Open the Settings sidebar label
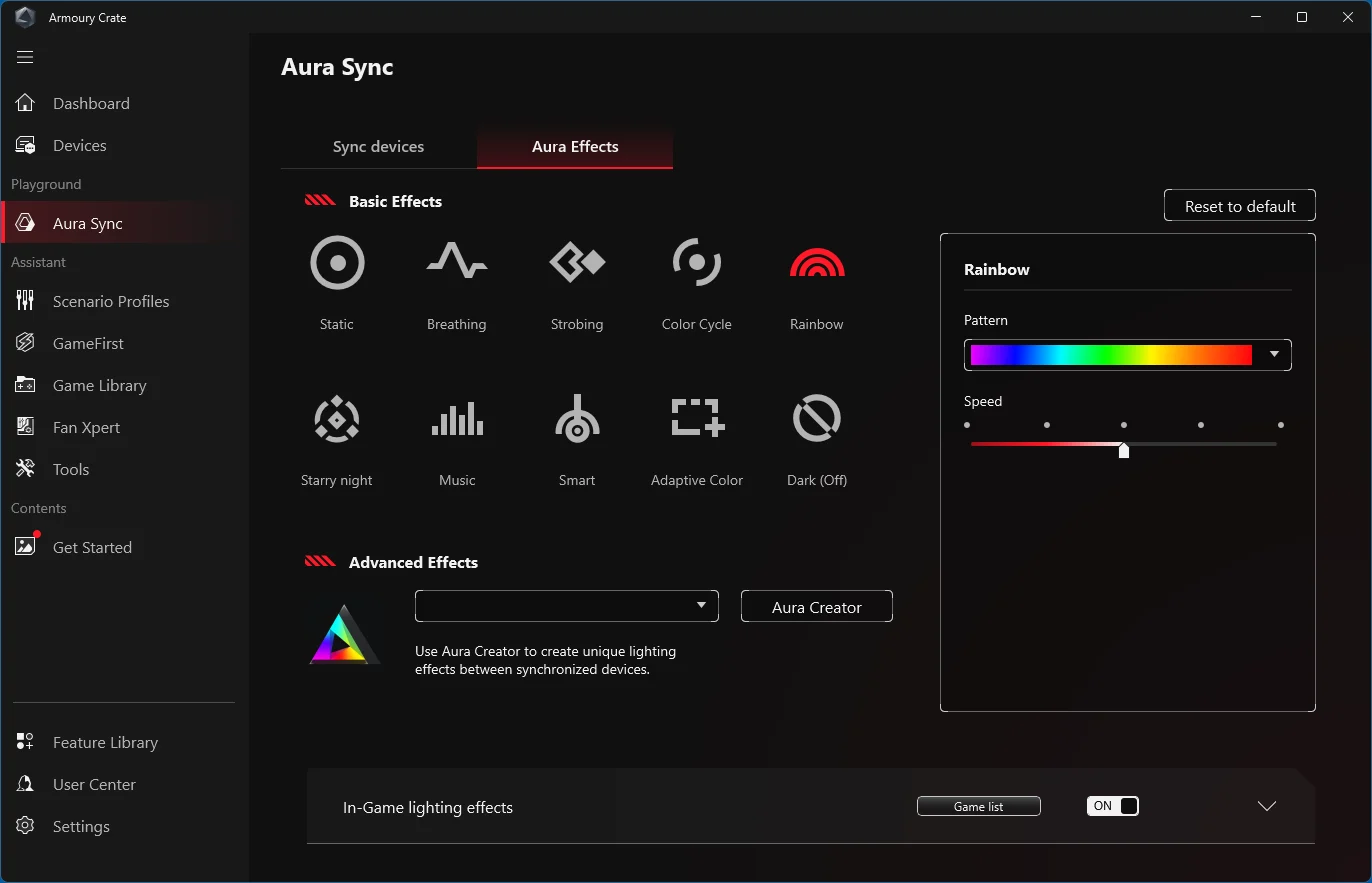Image resolution: width=1372 pixels, height=883 pixels. (81, 827)
